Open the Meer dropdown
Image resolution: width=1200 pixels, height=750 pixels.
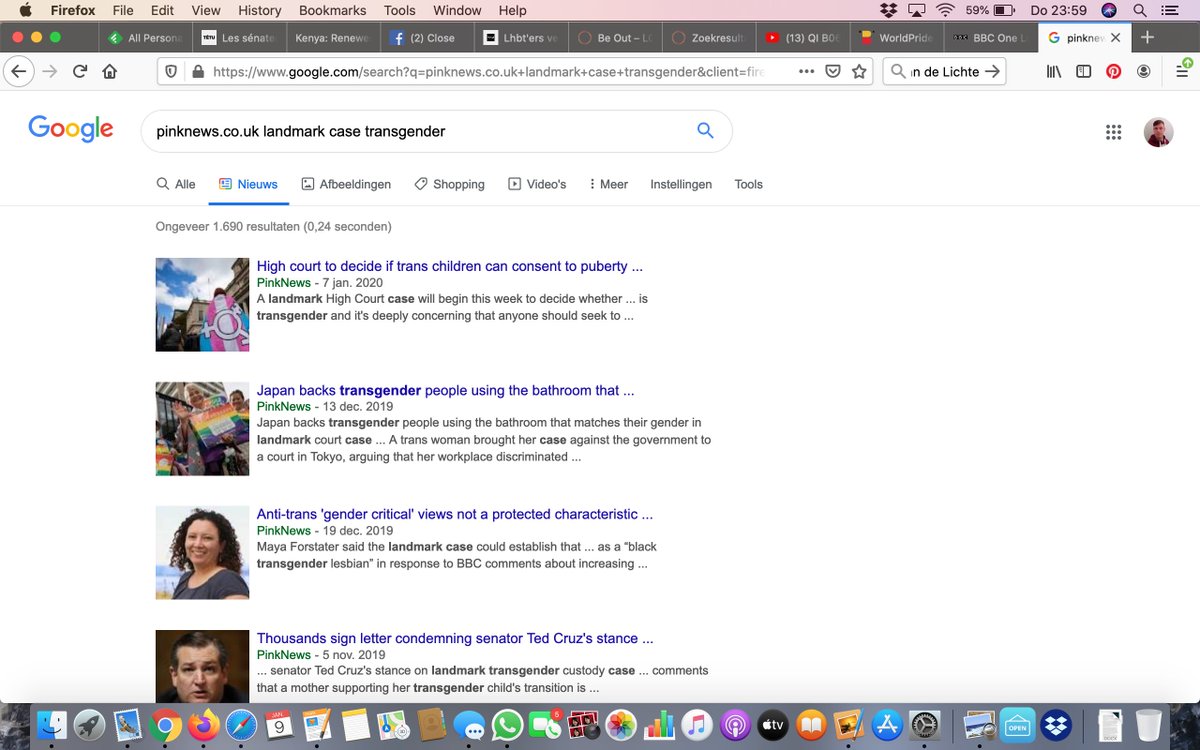pos(608,184)
